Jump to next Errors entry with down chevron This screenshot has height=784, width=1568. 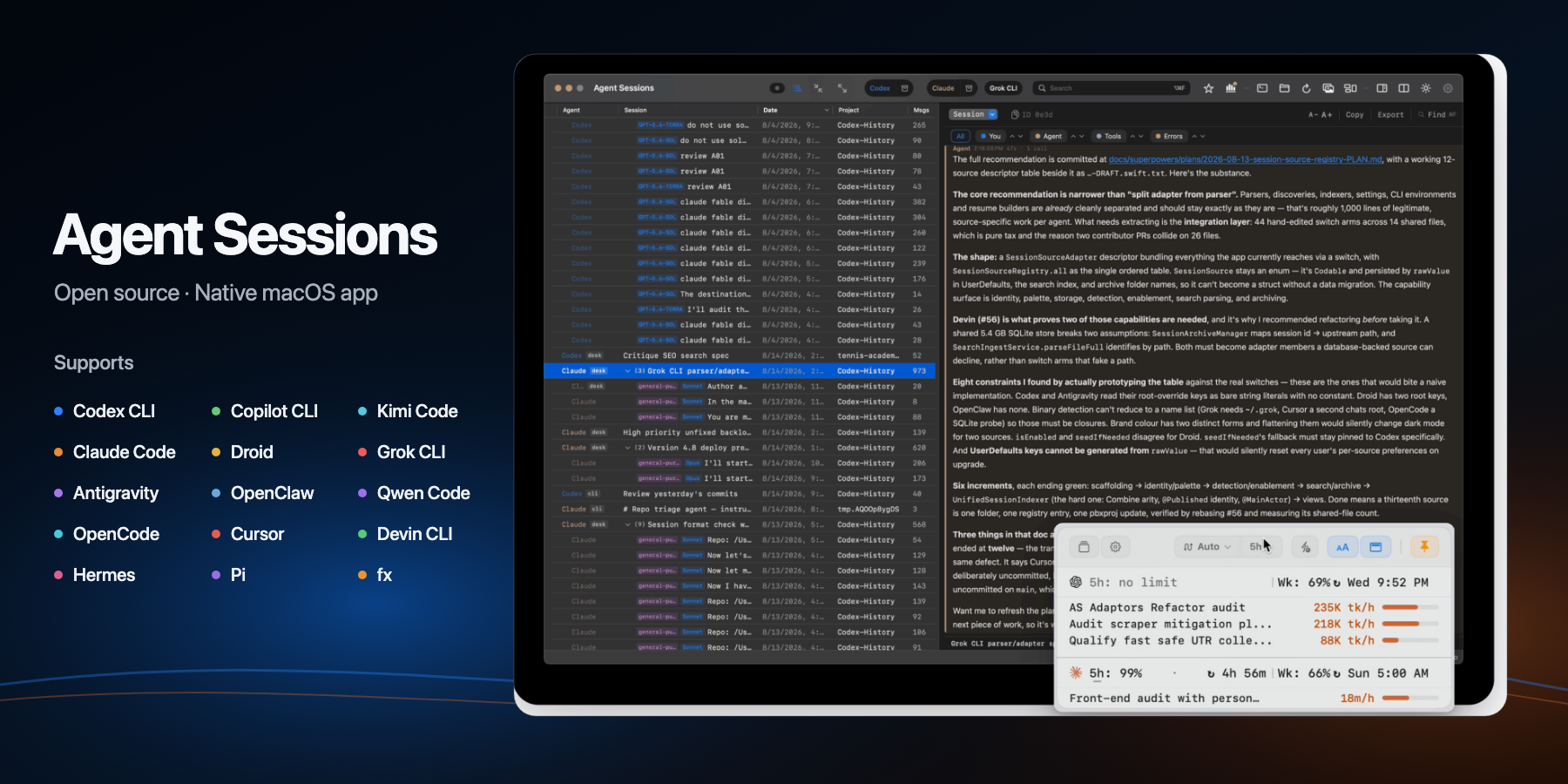tap(1202, 136)
